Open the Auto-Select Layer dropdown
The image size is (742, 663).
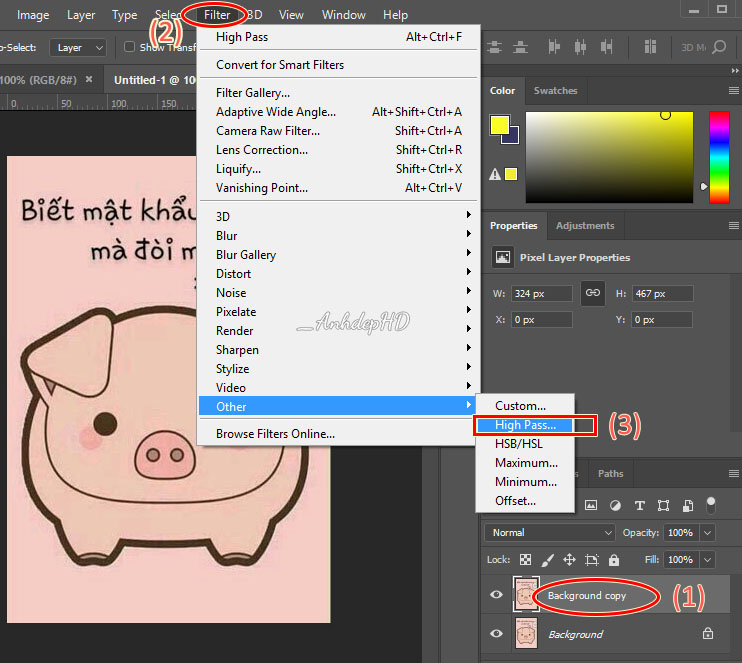point(78,47)
